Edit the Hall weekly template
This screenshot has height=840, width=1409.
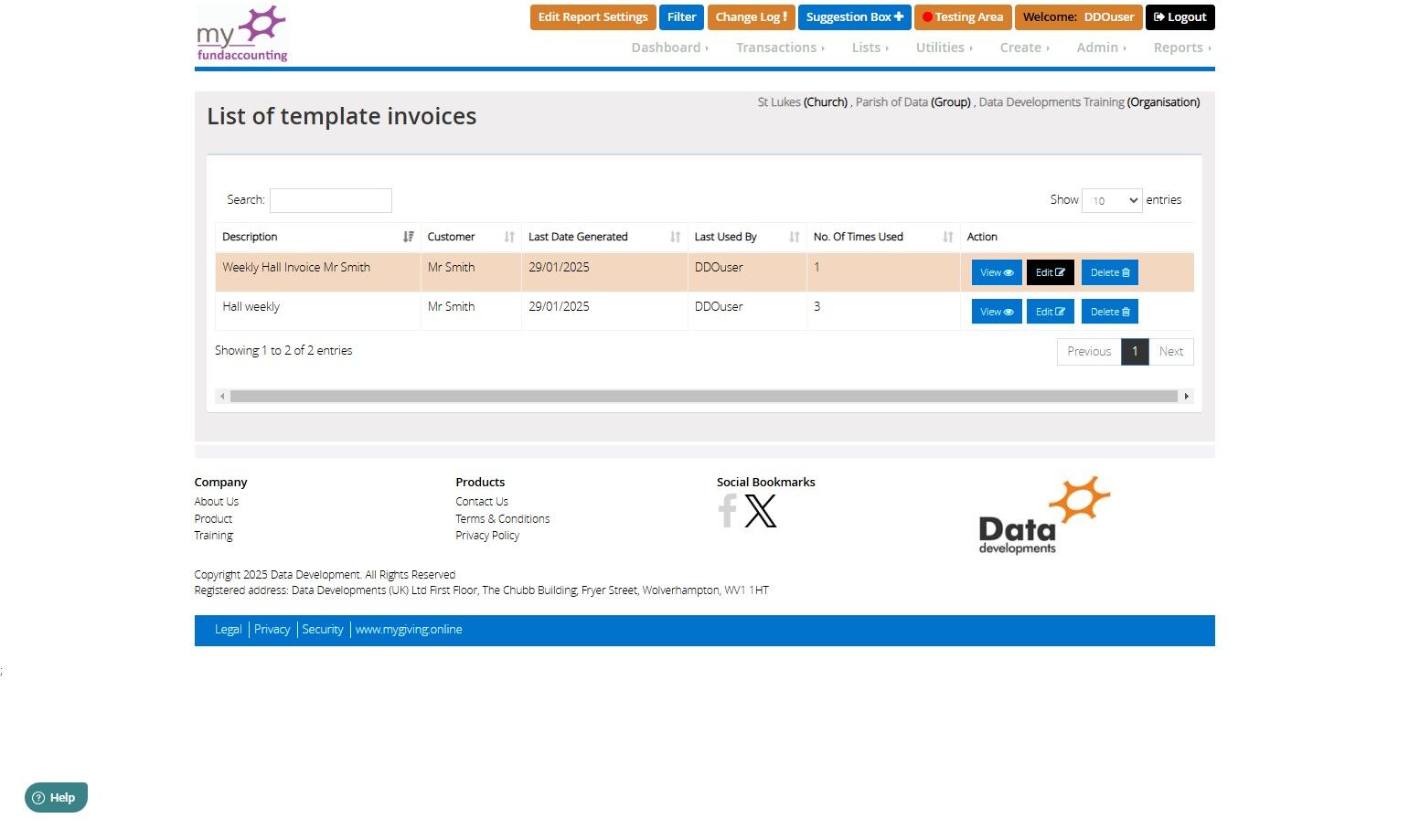coord(1050,312)
